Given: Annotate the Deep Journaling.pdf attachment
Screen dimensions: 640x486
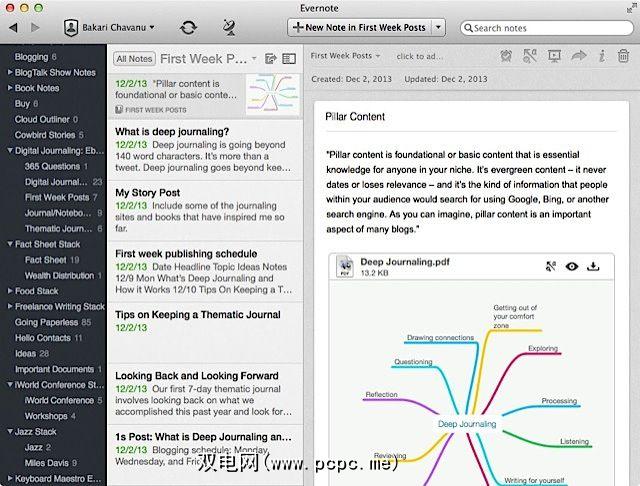Looking at the screenshot, I should click(551, 266).
